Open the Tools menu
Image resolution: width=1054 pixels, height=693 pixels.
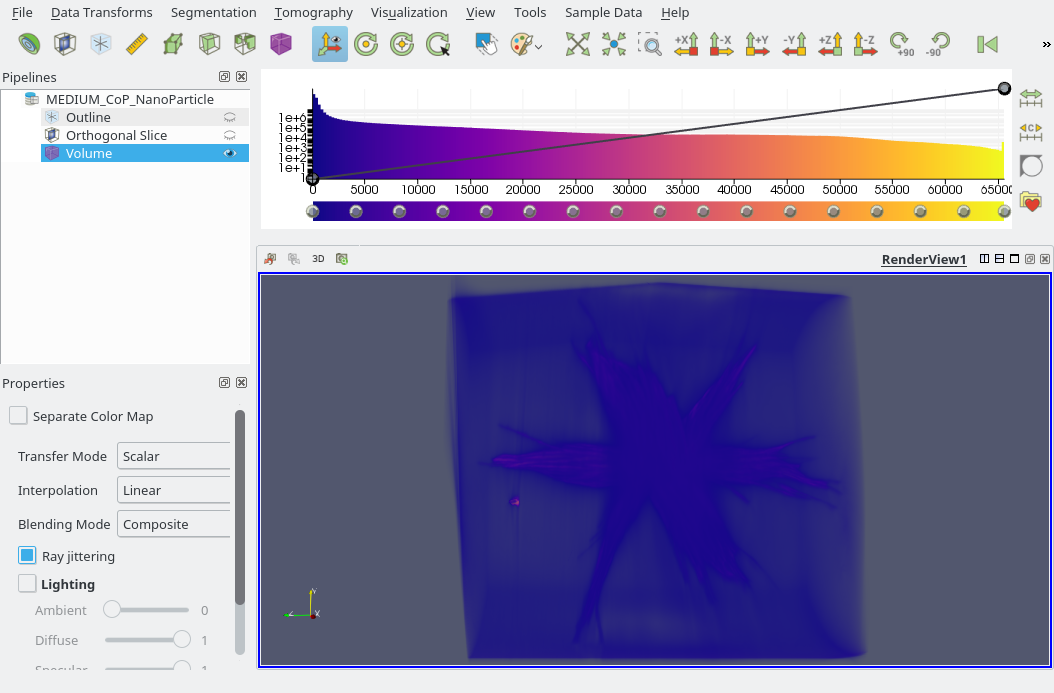point(530,12)
